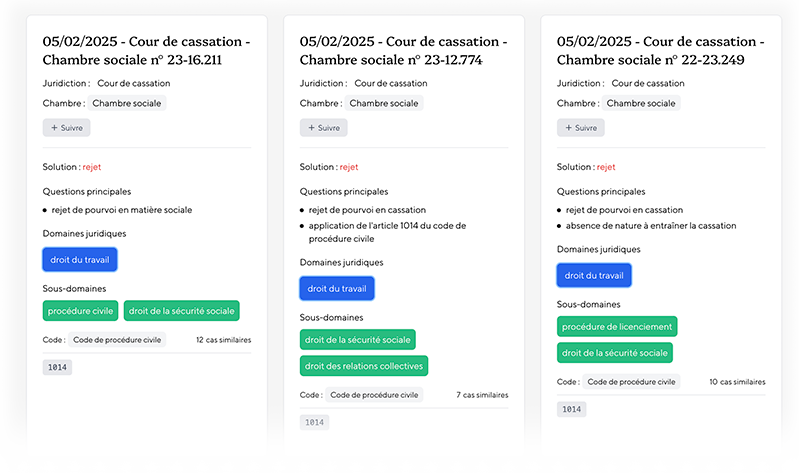Viewport: 799px width, 473px height.
Task: Open case title Chambre sociale n° 23-16.211
Action: (x=146, y=51)
